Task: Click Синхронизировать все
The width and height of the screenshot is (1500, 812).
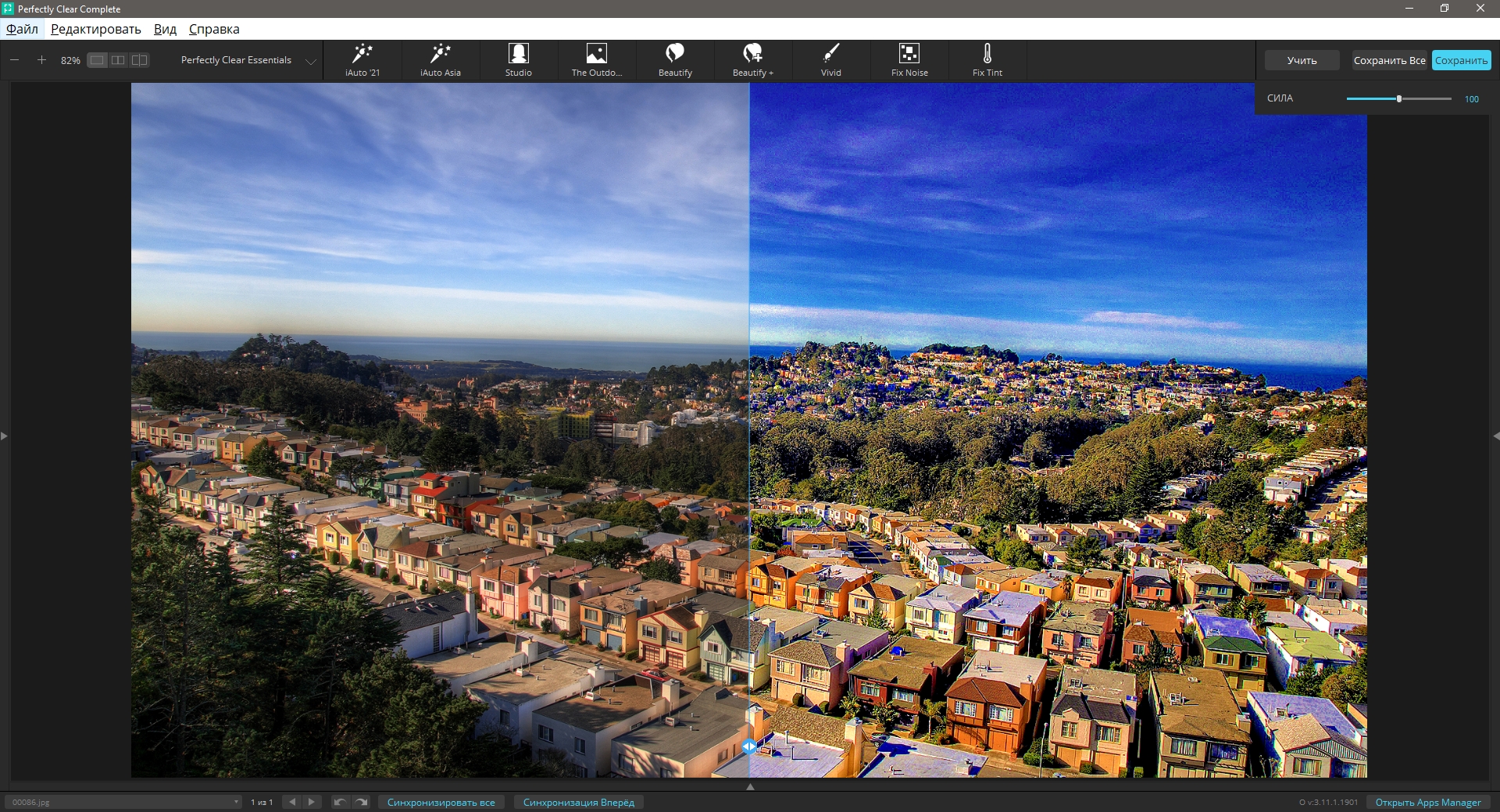Action: point(441,802)
